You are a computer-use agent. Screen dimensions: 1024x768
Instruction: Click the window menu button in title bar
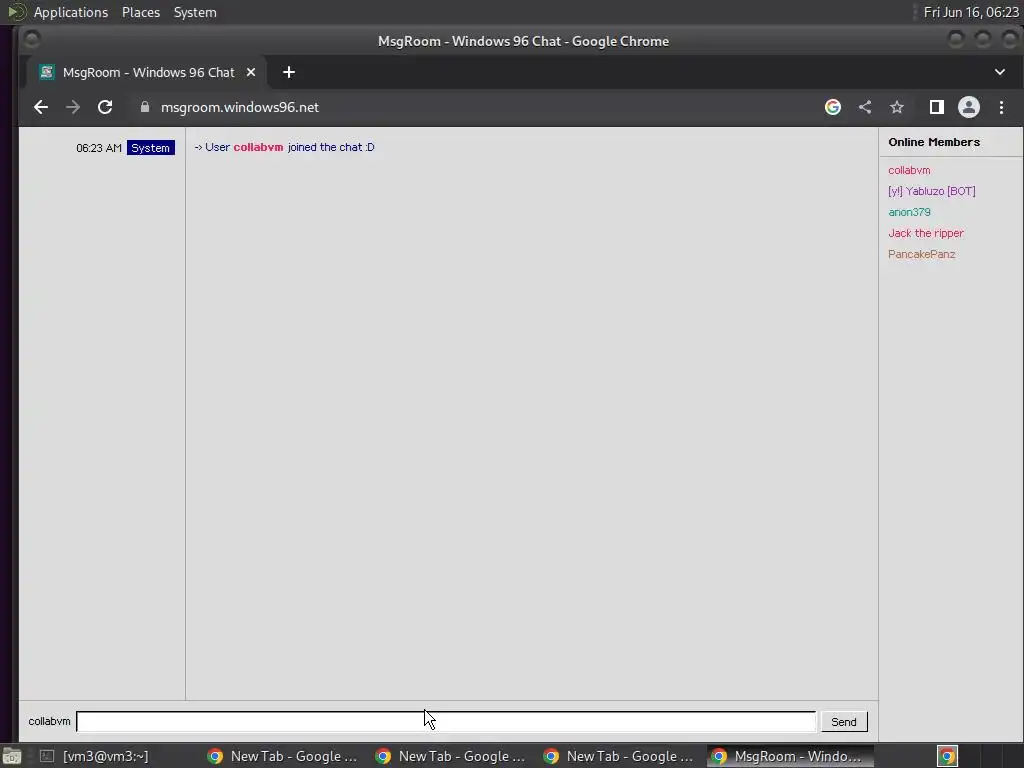(x=31, y=40)
